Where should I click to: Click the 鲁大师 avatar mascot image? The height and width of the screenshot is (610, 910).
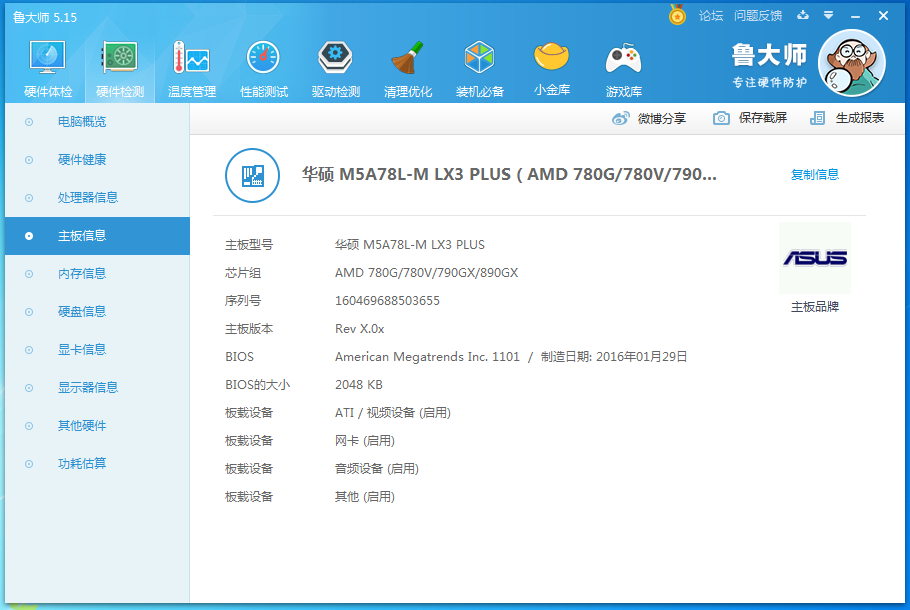pyautogui.click(x=851, y=63)
